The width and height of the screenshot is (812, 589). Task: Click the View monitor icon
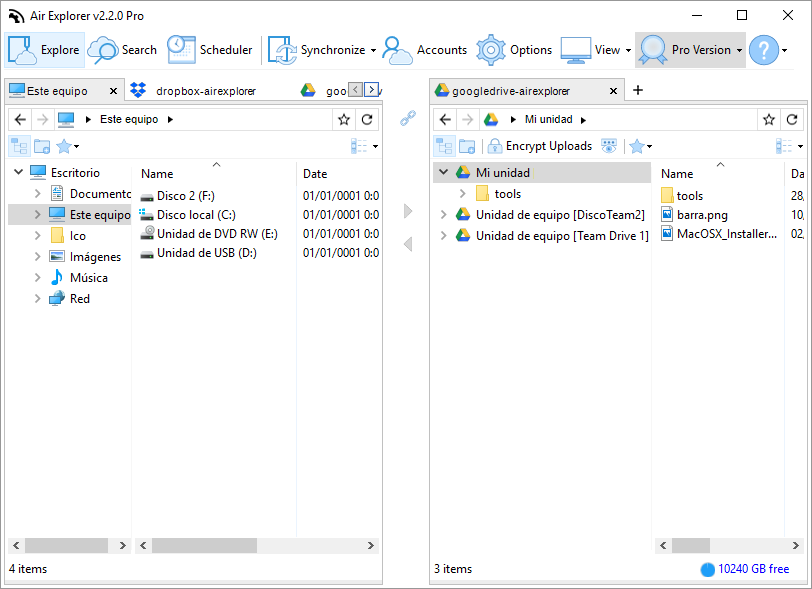click(575, 50)
